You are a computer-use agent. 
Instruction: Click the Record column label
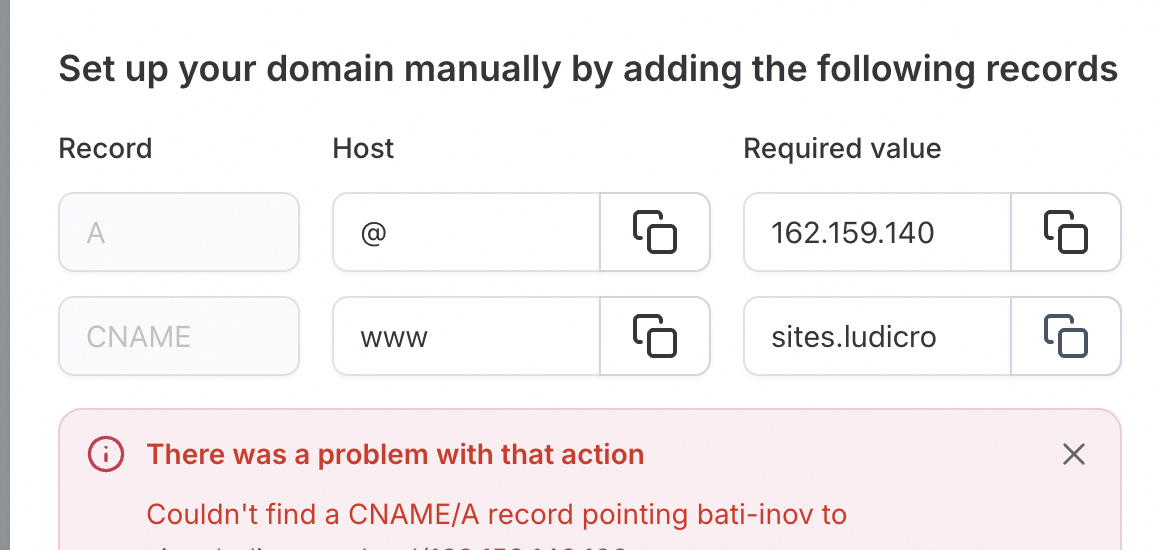click(x=105, y=149)
